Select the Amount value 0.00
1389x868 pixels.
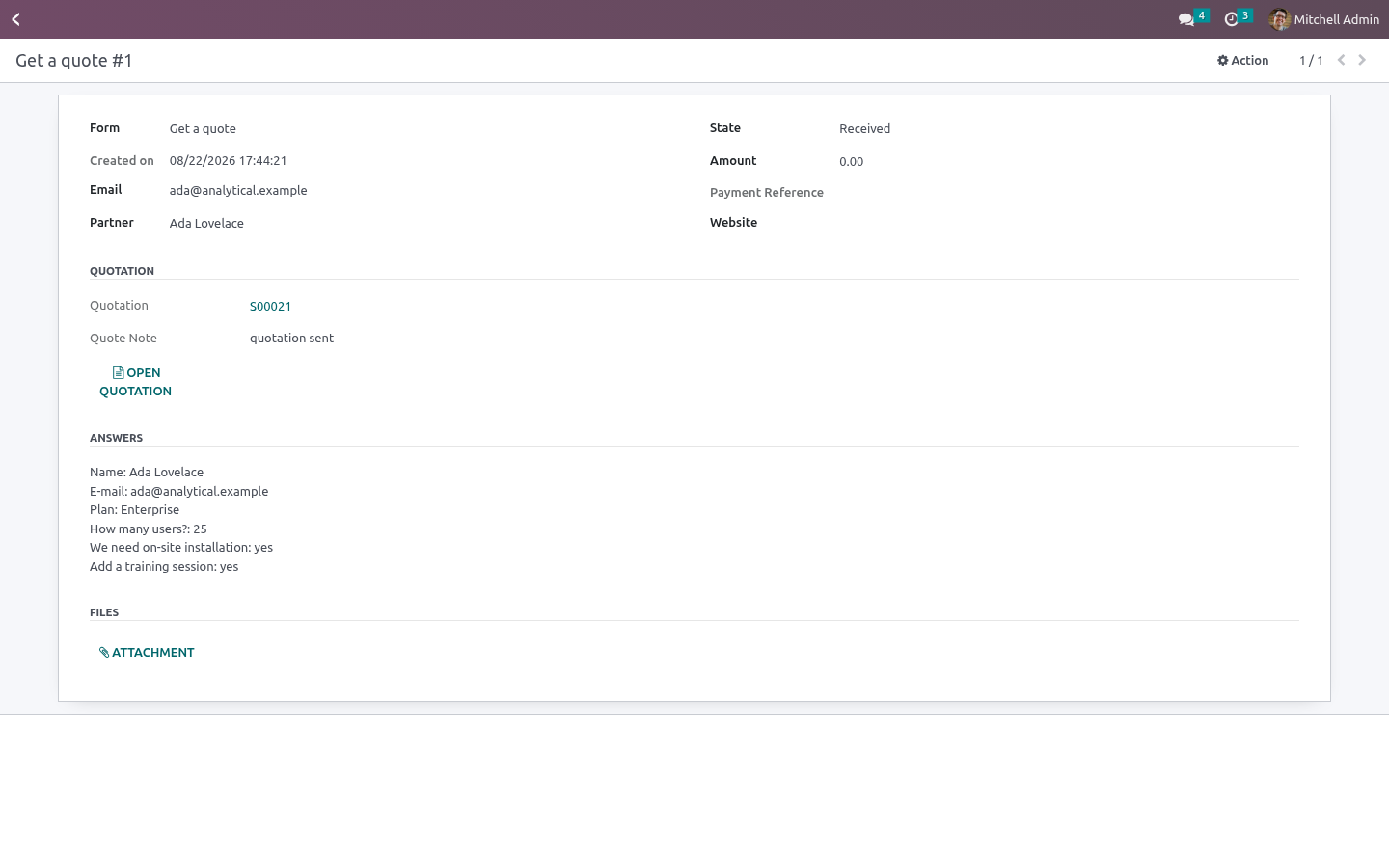851,162
